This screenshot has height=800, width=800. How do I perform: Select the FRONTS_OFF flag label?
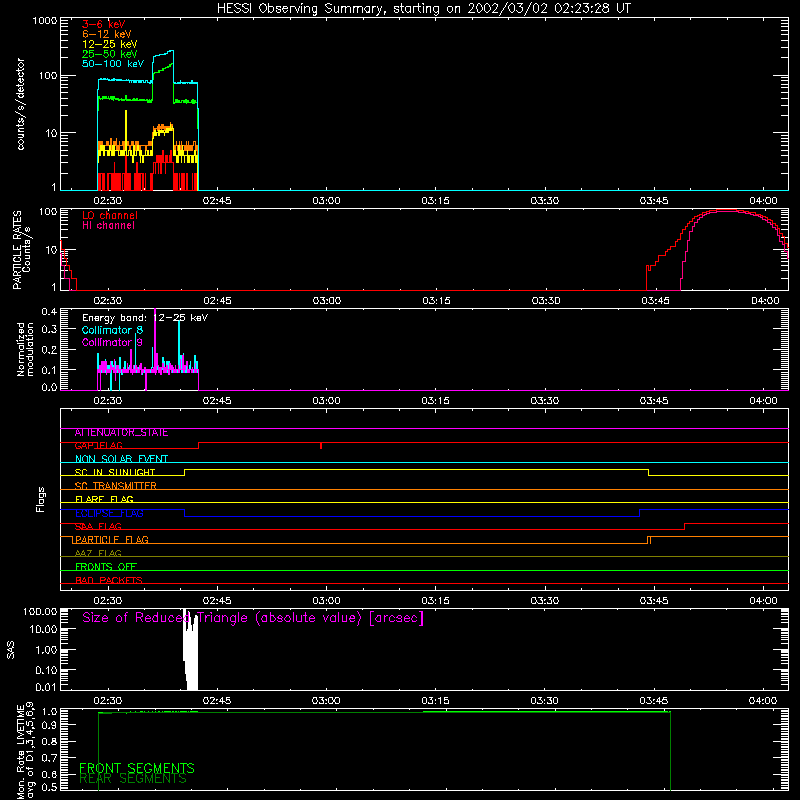106,567
